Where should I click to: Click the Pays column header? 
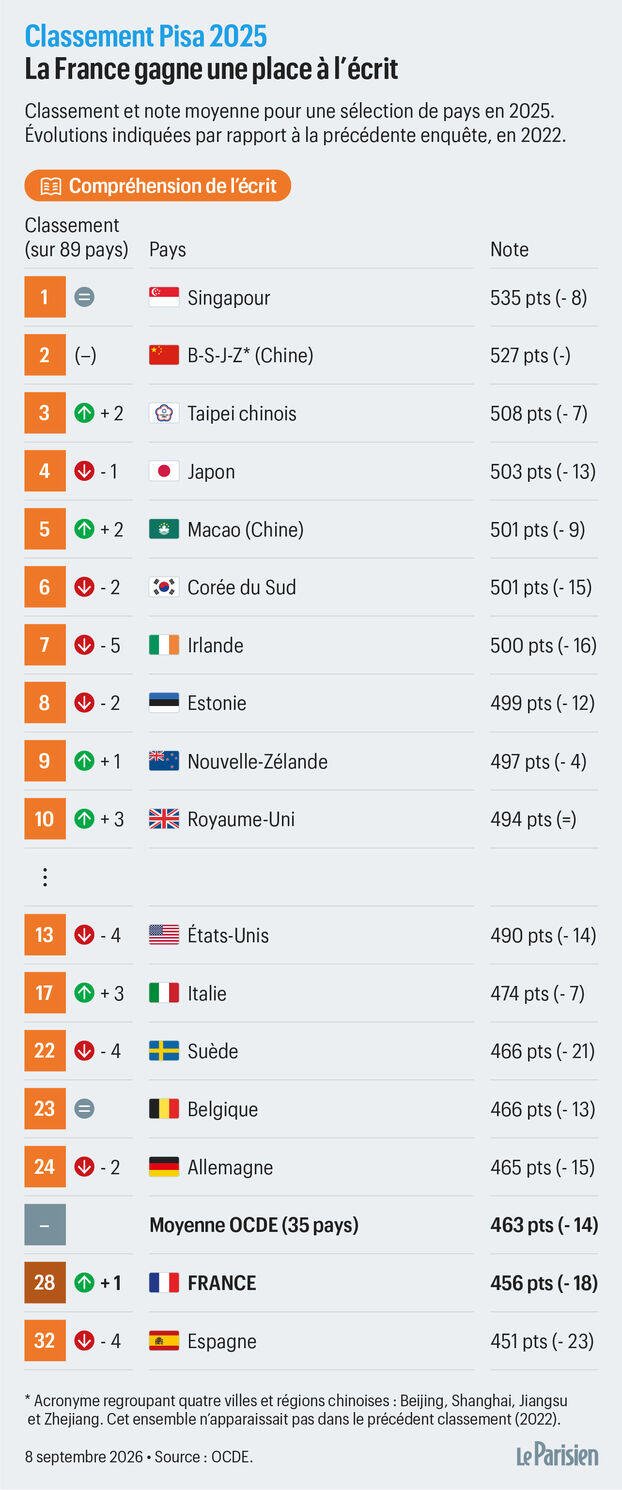168,250
